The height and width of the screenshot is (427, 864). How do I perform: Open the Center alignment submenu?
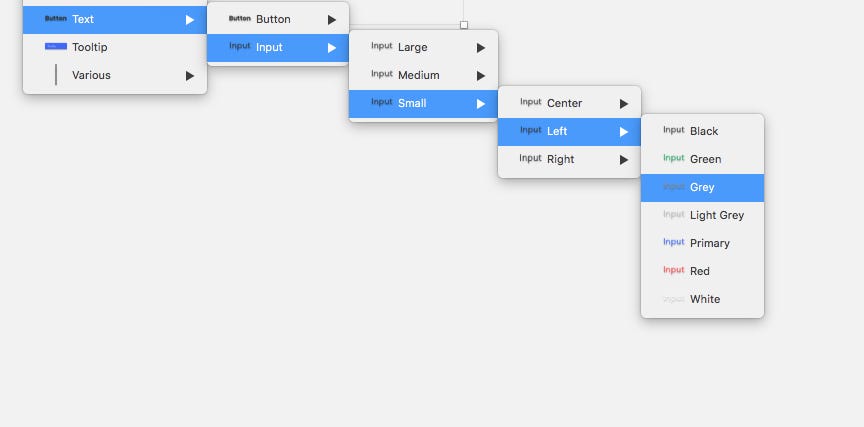tap(569, 104)
